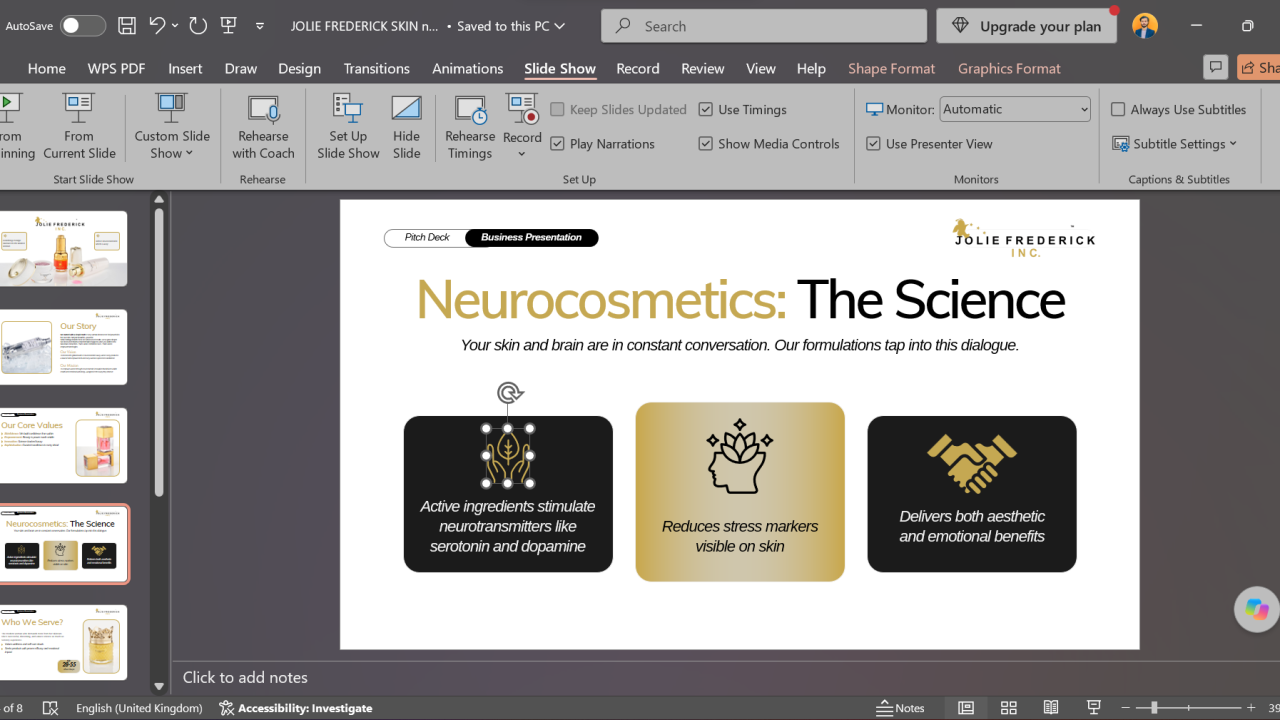Switch to the Animations tab
Screen dimensions: 1280x720
click(467, 68)
